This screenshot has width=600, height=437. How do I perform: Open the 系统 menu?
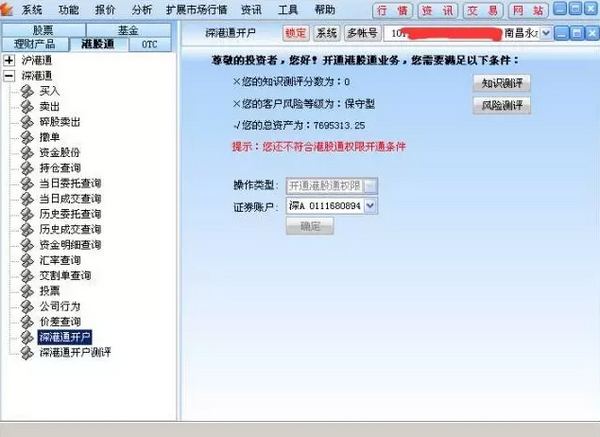(32, 10)
